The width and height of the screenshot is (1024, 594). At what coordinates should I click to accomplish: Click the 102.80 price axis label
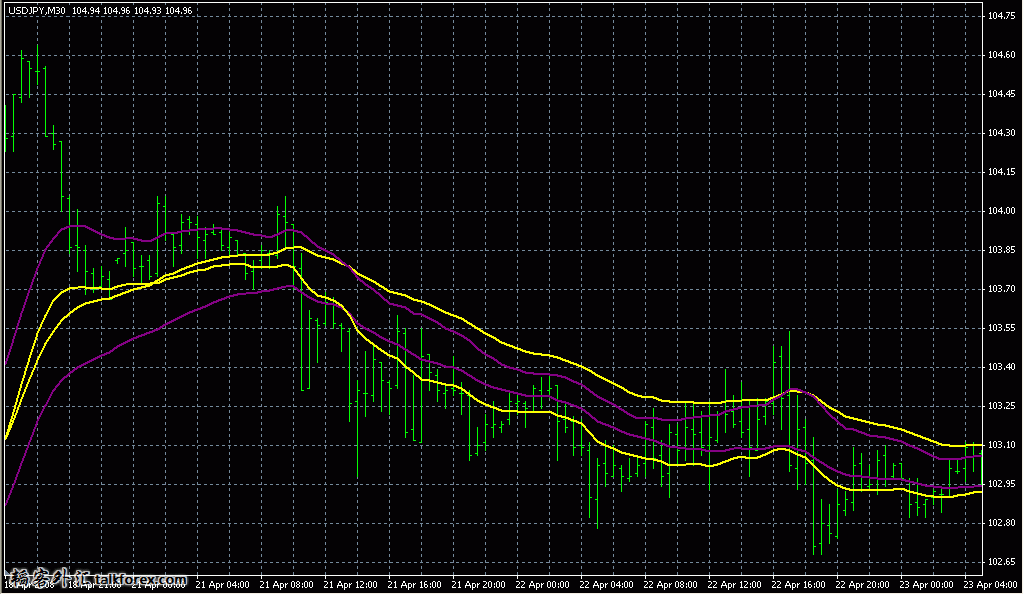1002,523
